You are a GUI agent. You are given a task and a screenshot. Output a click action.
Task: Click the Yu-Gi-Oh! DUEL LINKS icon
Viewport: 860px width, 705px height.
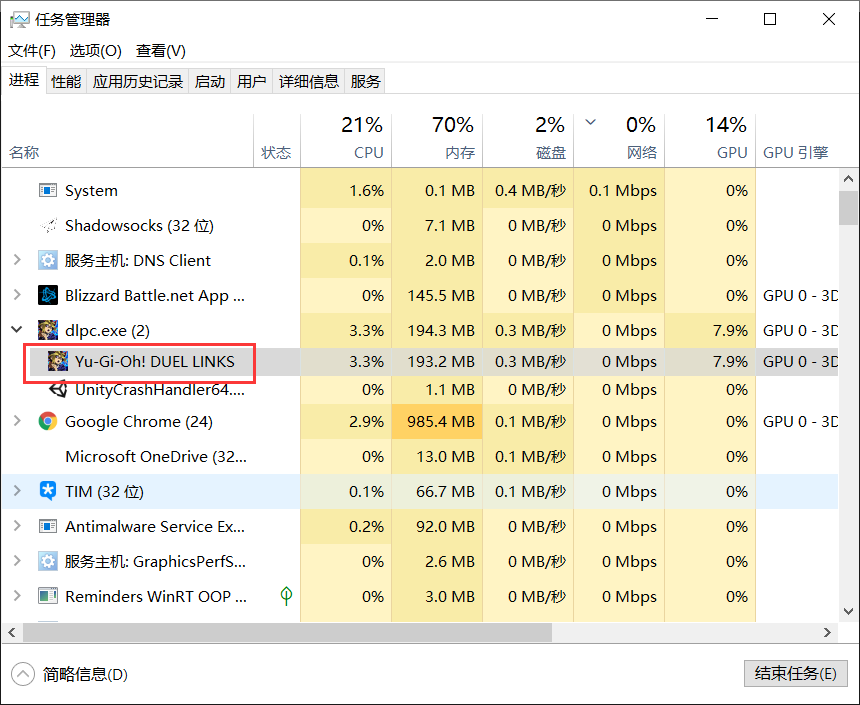coord(58,362)
